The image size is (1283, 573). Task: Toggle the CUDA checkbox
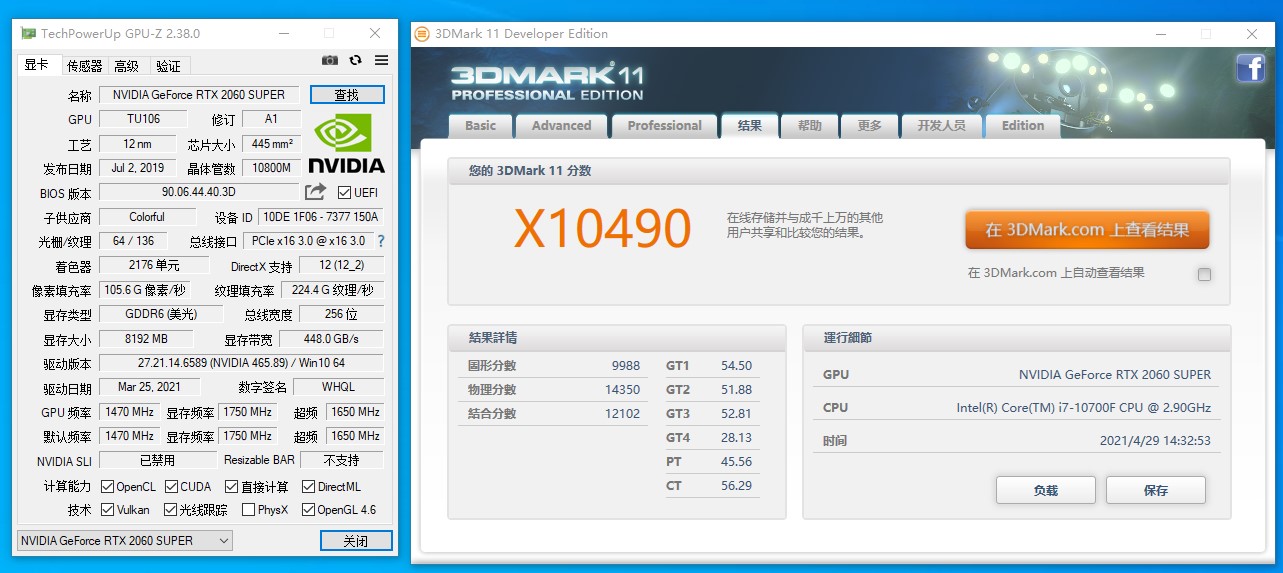172,487
